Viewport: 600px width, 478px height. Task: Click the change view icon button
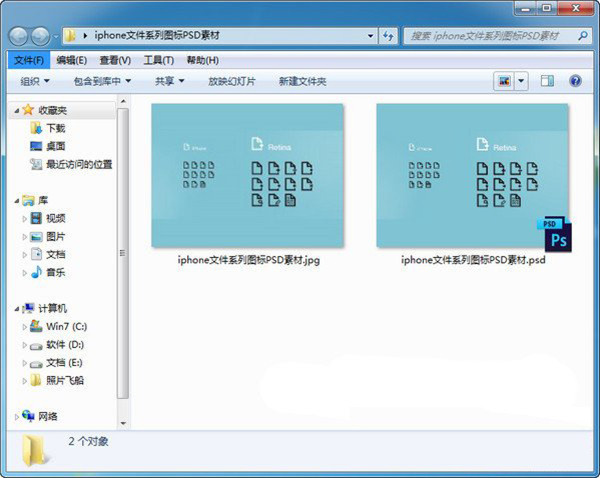pos(504,81)
